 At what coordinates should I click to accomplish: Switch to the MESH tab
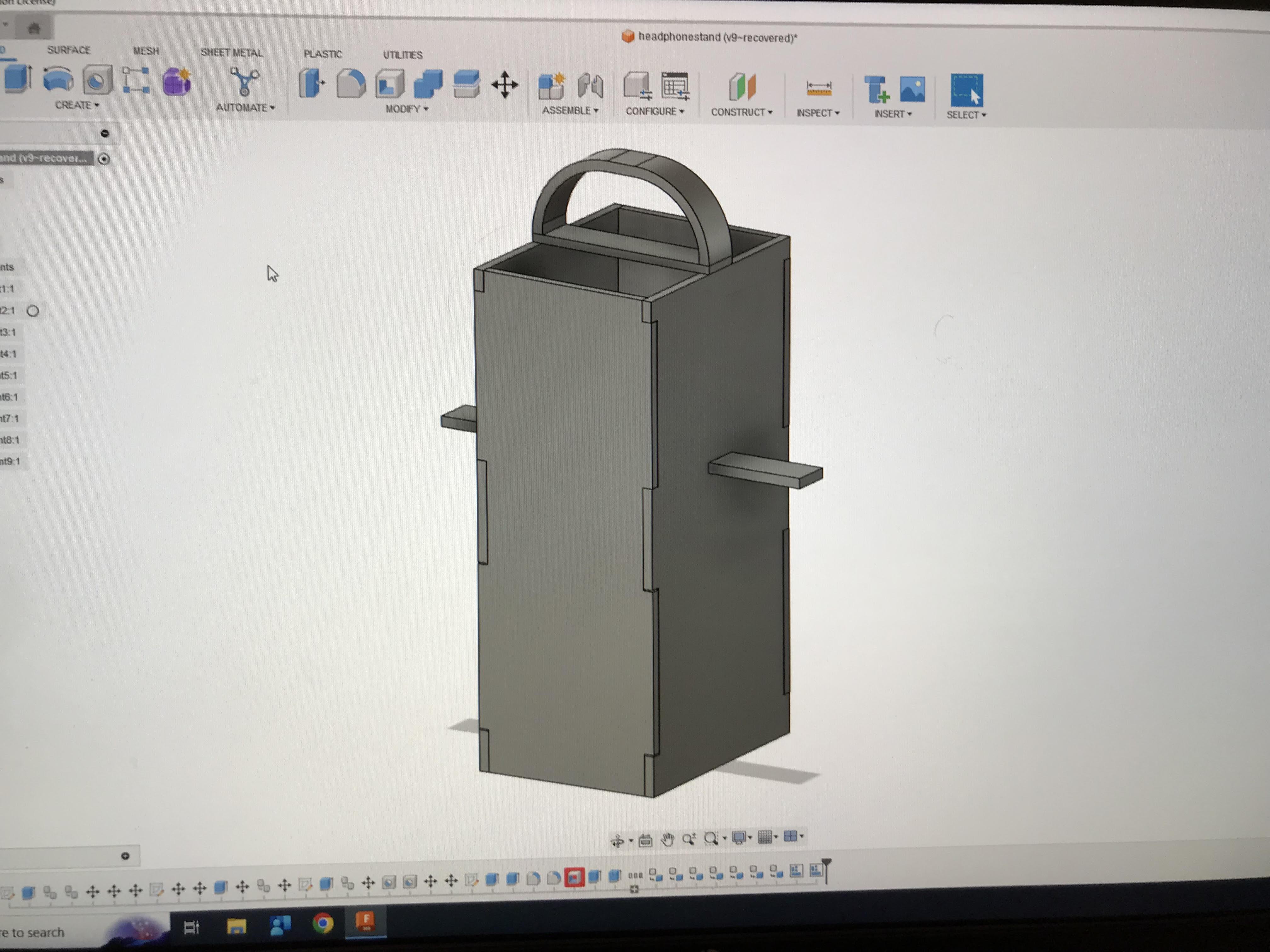[146, 51]
